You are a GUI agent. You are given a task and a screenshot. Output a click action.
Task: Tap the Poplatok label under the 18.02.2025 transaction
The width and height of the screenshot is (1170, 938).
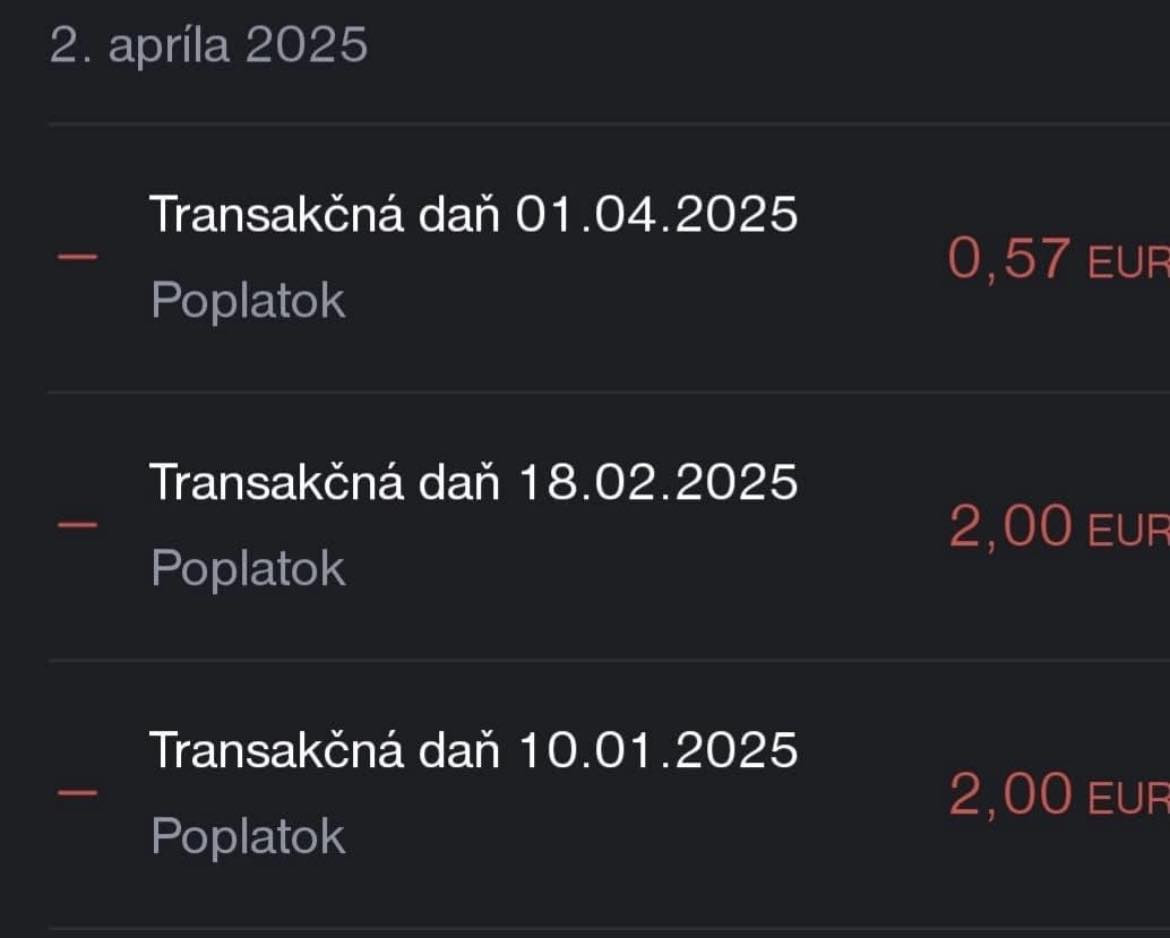point(248,568)
